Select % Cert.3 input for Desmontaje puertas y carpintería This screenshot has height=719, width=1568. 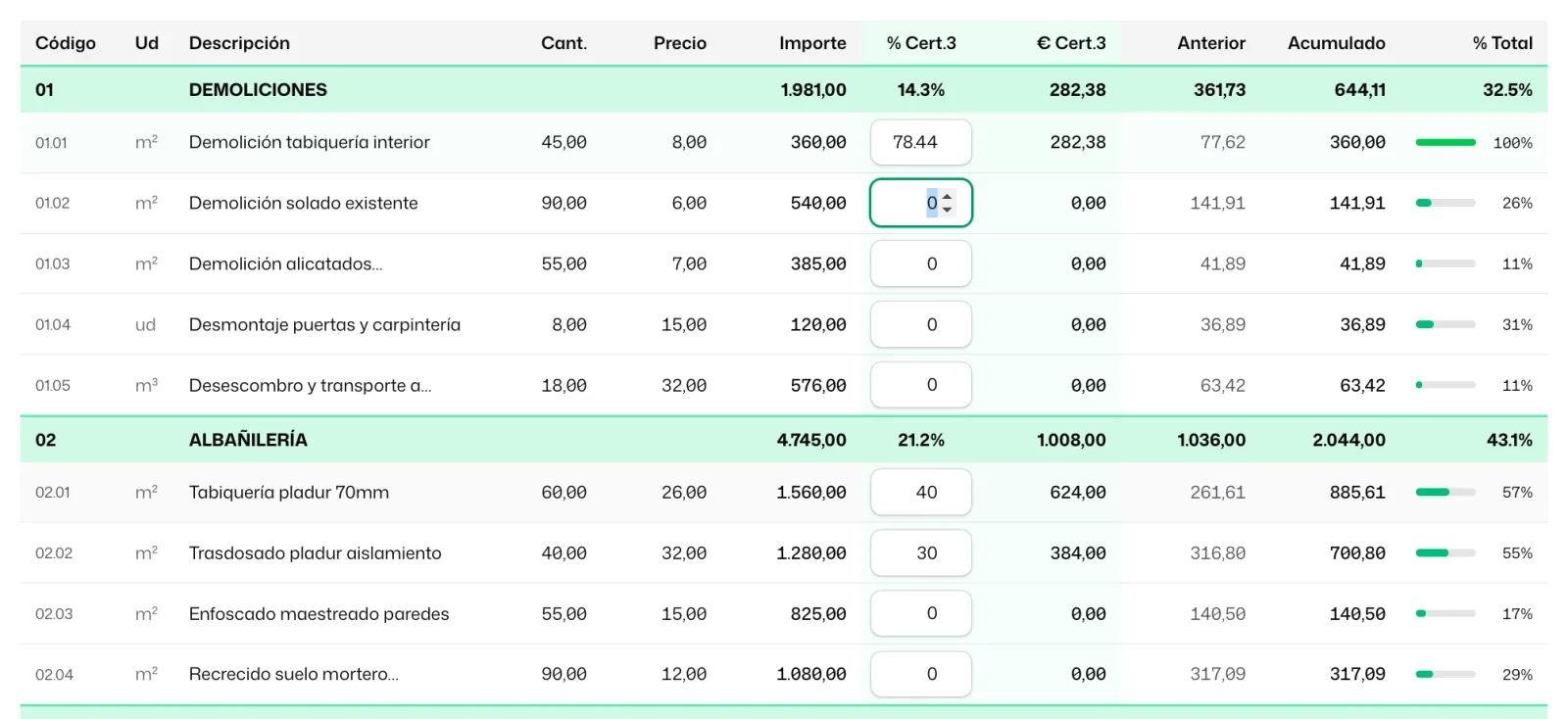tap(921, 324)
